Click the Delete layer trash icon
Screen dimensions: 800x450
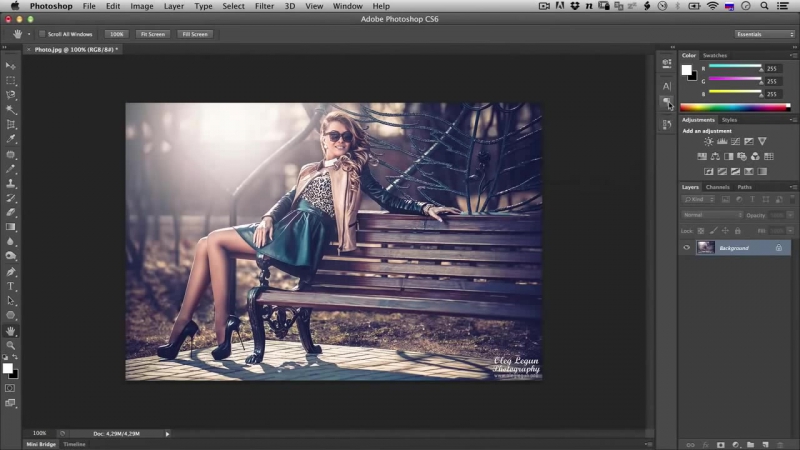tap(781, 443)
